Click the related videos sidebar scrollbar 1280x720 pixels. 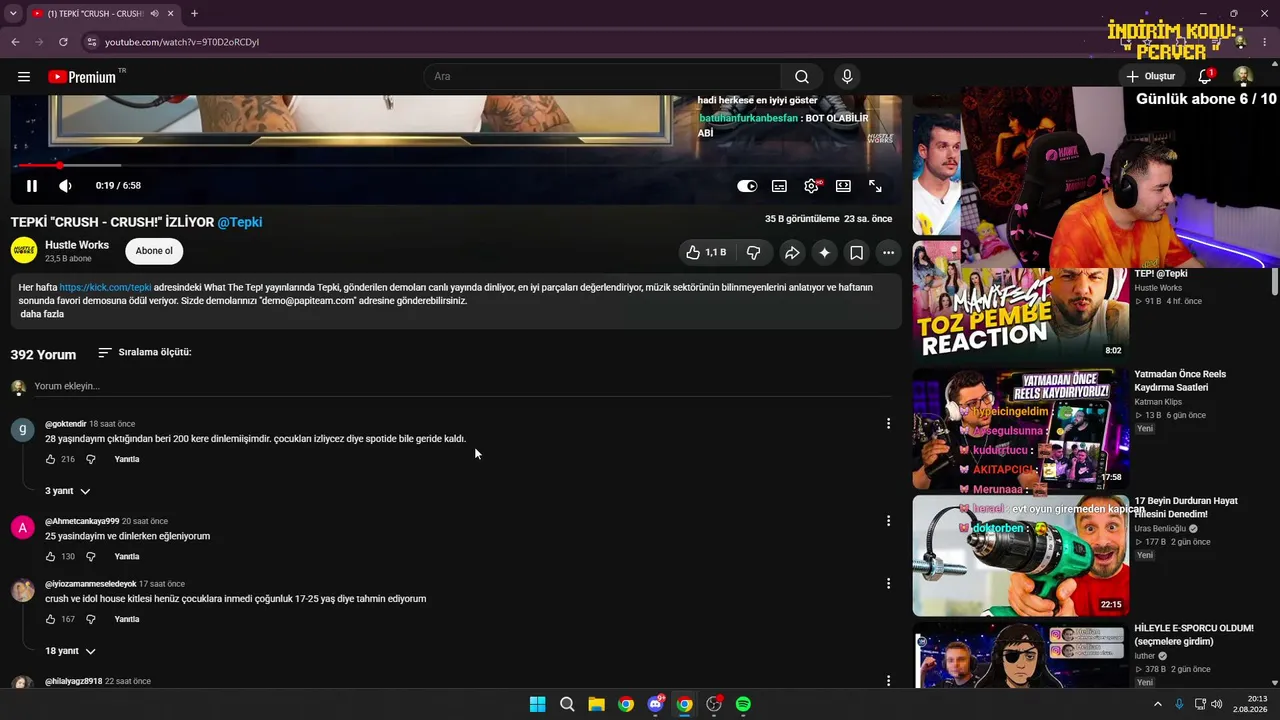click(x=1275, y=280)
